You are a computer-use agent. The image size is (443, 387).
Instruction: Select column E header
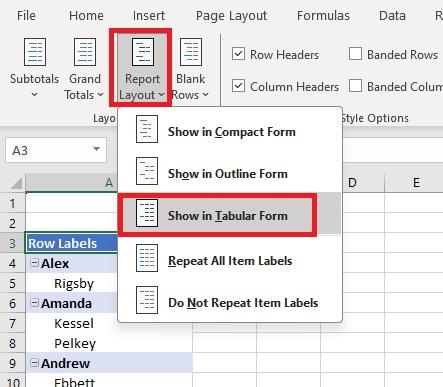[416, 183]
